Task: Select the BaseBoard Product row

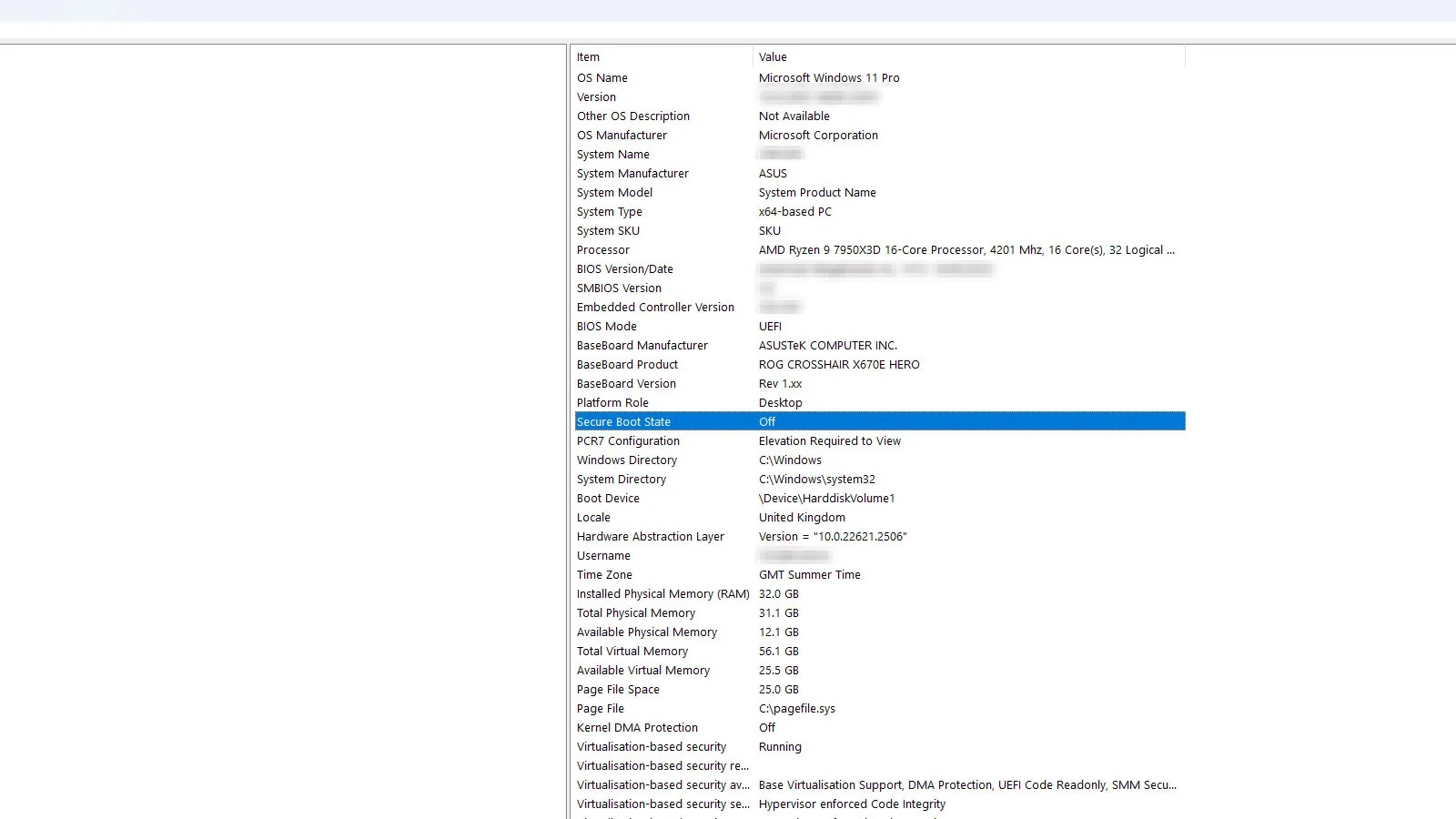Action: point(880,364)
